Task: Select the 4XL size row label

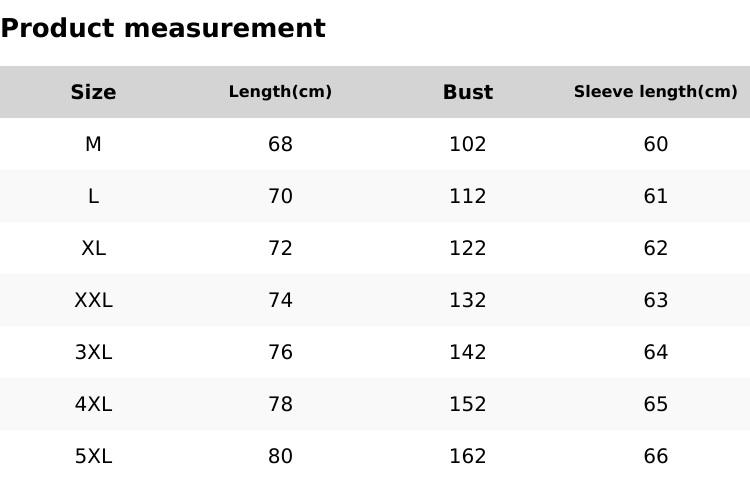Action: tap(93, 404)
